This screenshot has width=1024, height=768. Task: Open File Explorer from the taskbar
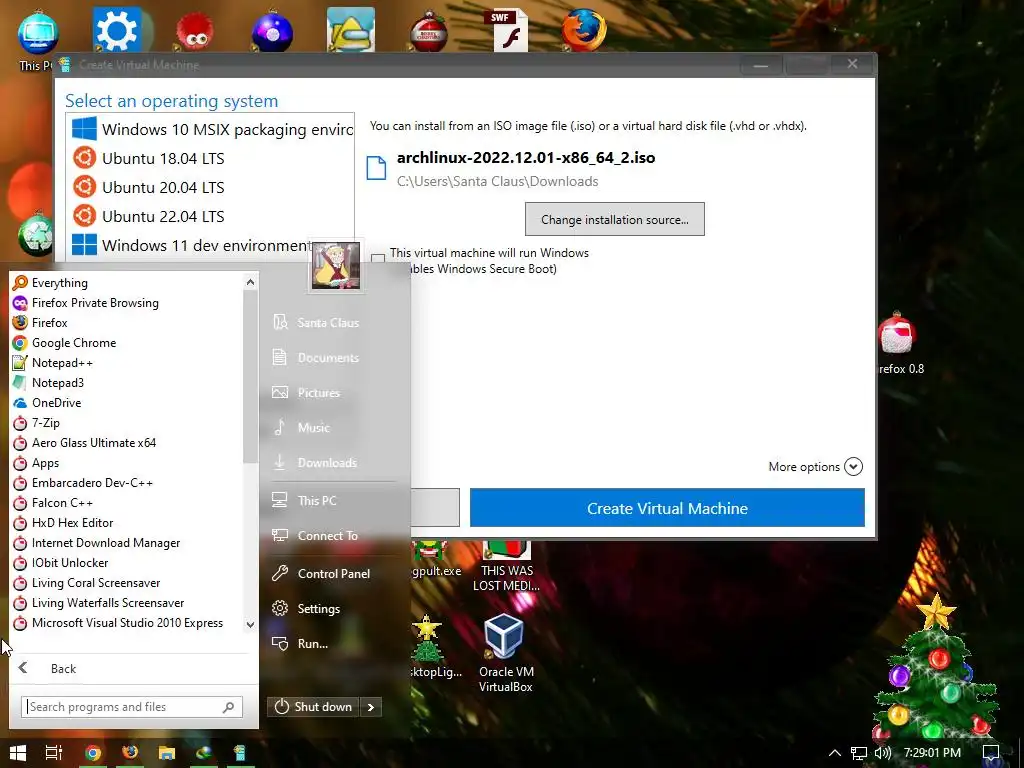coord(167,753)
